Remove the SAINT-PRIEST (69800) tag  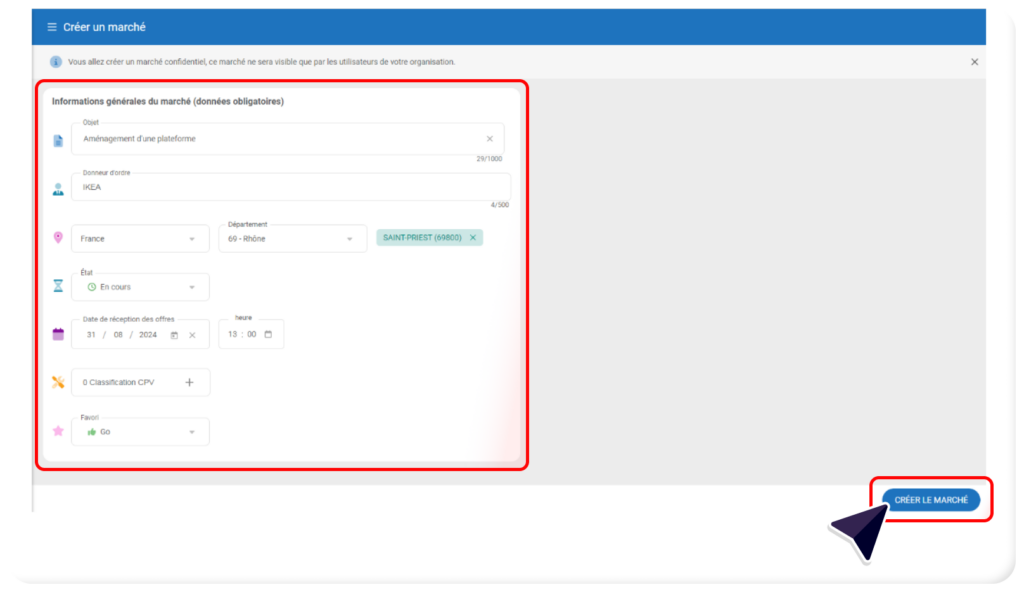473,238
